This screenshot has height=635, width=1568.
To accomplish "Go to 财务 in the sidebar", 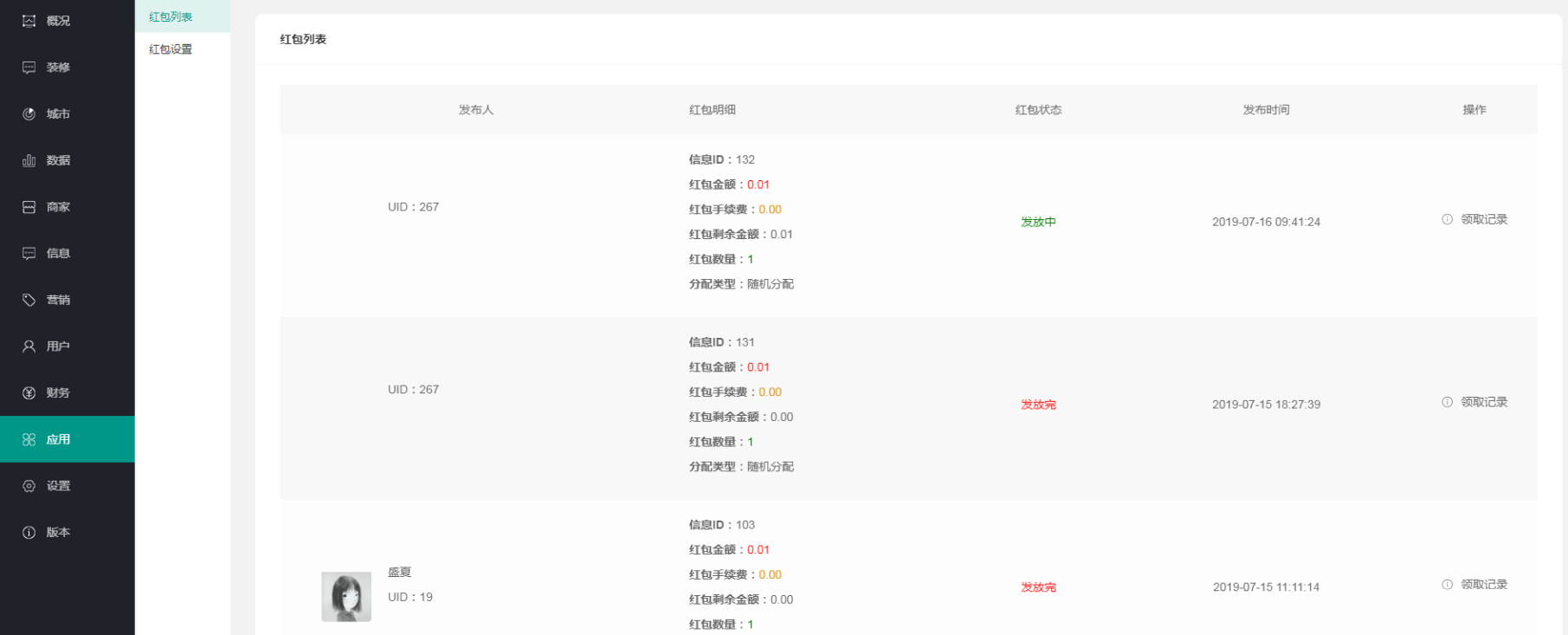I will 68,392.
